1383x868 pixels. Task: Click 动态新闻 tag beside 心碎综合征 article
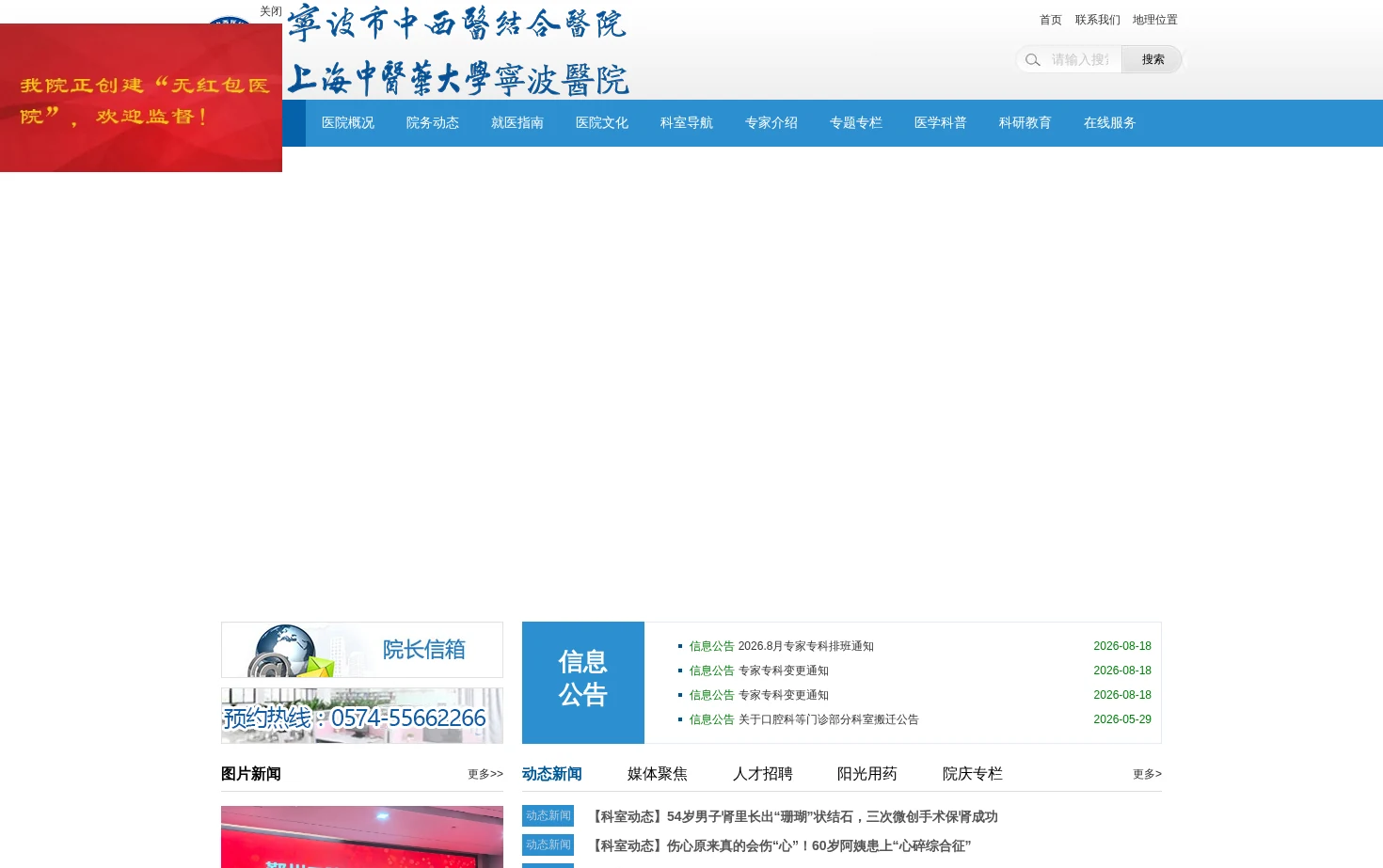pyautogui.click(x=548, y=844)
